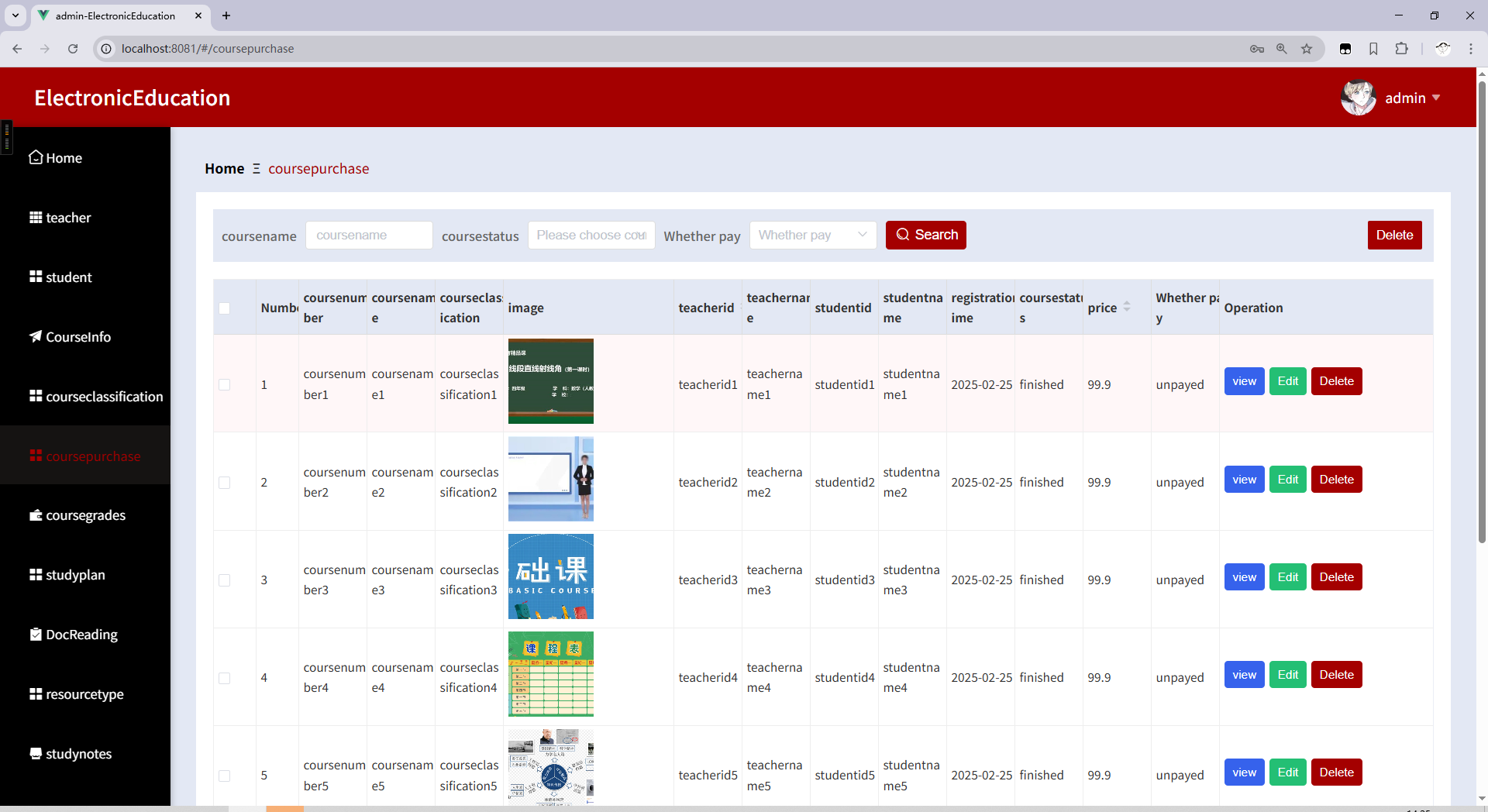Open the chalkboard thumbnail in row 1
The width and height of the screenshot is (1488, 812).
tap(551, 381)
